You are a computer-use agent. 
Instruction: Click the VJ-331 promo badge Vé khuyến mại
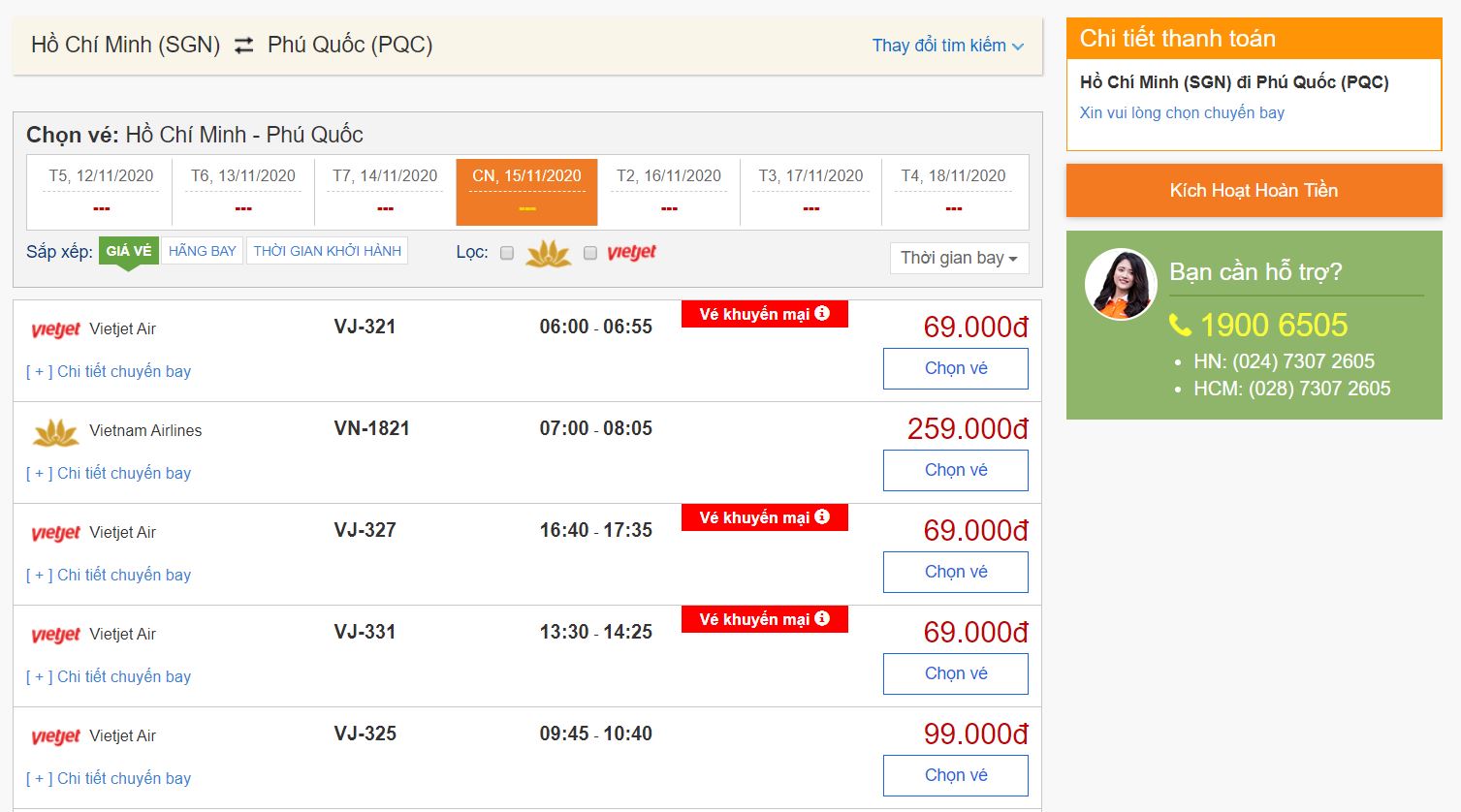click(x=764, y=619)
